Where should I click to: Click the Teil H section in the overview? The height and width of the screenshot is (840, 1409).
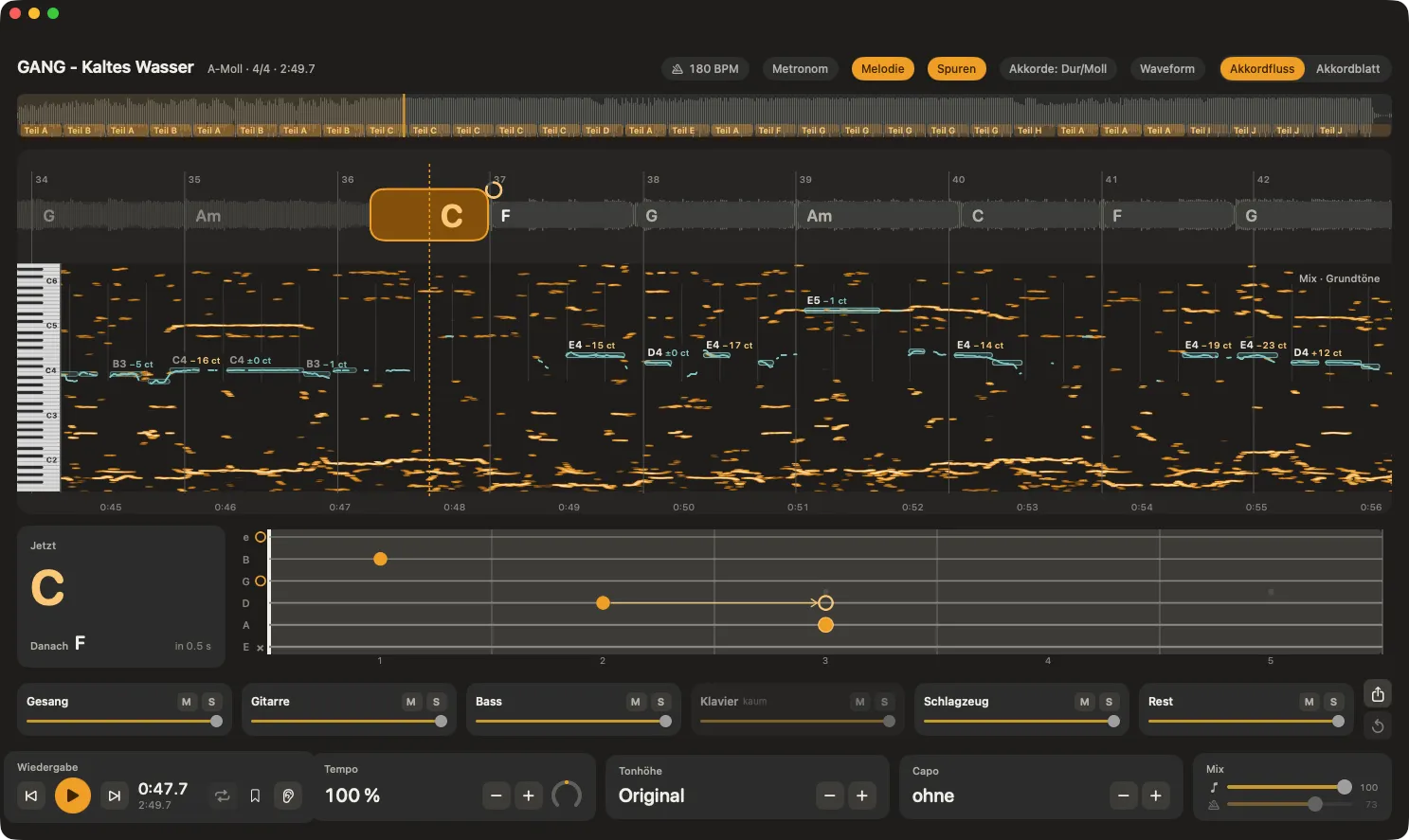click(x=1033, y=131)
